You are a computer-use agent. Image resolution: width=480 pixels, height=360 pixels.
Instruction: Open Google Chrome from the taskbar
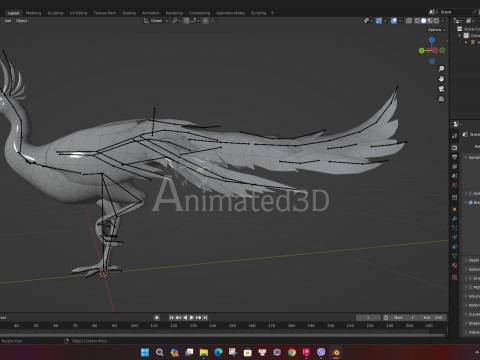click(x=292, y=352)
